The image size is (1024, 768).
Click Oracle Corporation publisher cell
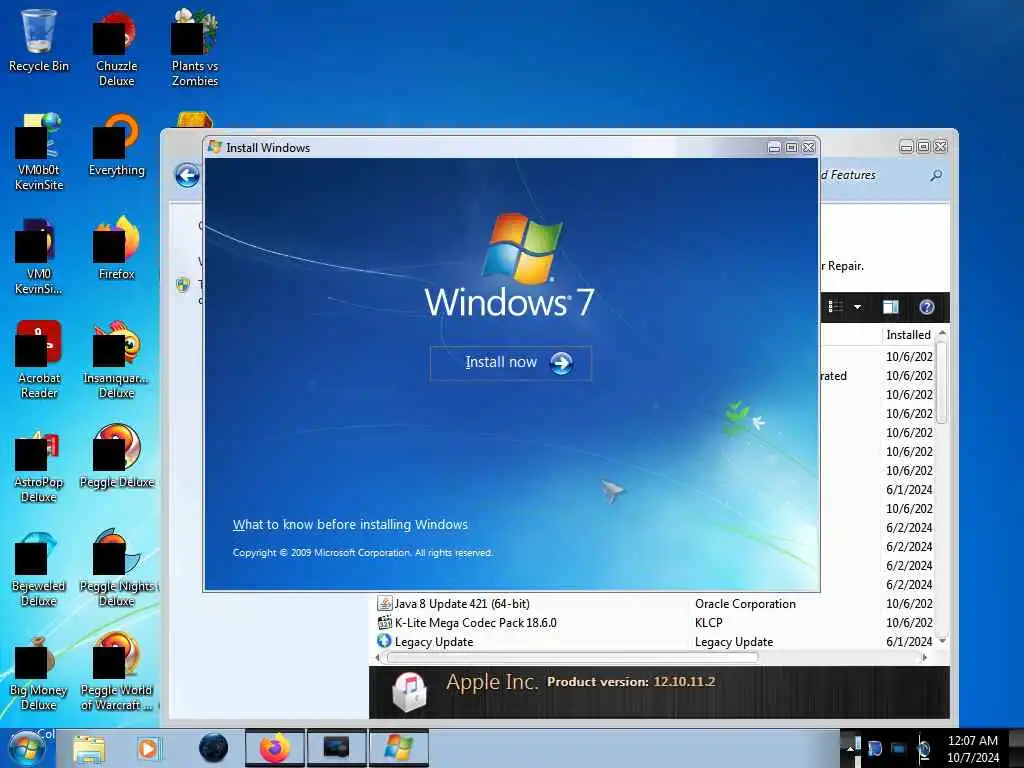[745, 603]
